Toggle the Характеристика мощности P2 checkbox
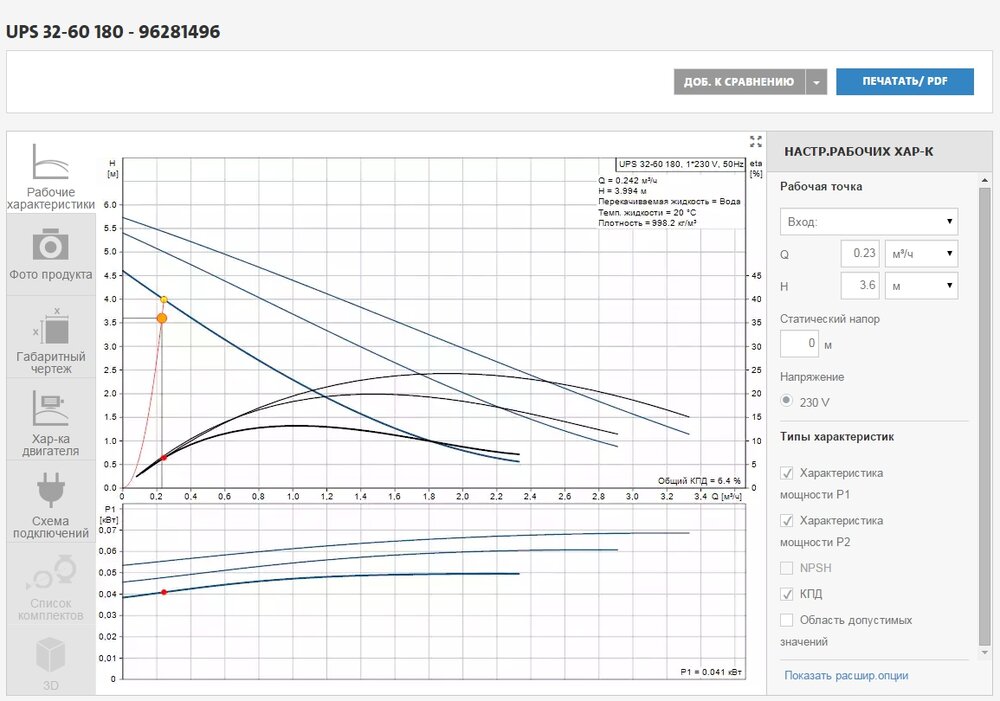This screenshot has width=1000, height=701. (x=787, y=521)
